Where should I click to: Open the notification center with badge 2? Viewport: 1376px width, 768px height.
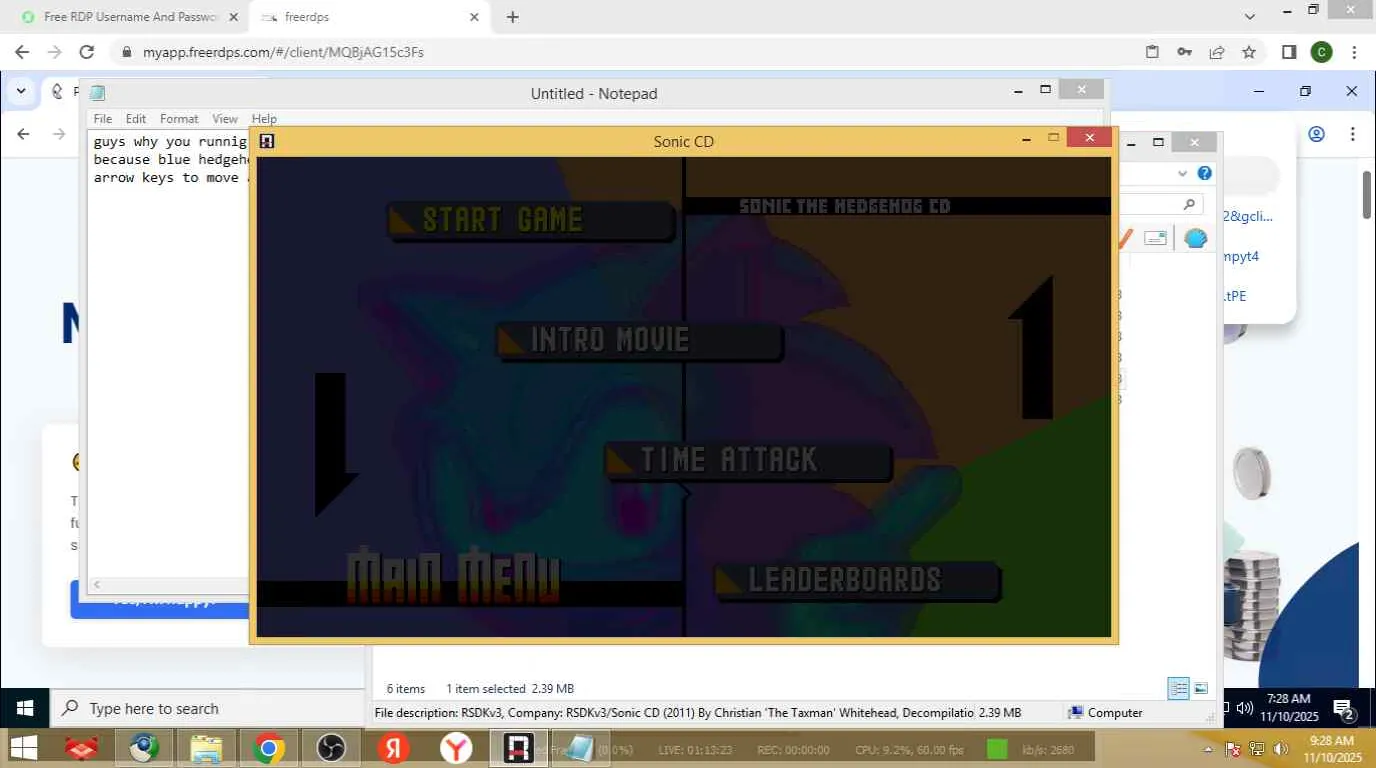1344,709
